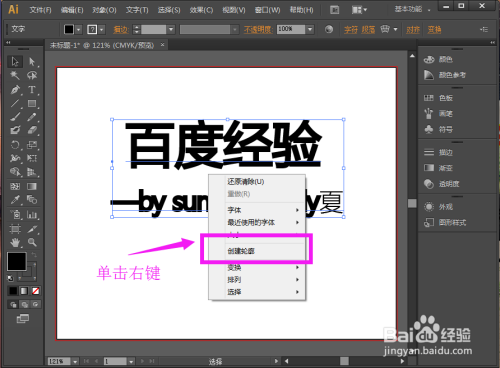The width and height of the screenshot is (500, 368).
Task: Open the 对象(O) menu
Action: click(x=104, y=10)
